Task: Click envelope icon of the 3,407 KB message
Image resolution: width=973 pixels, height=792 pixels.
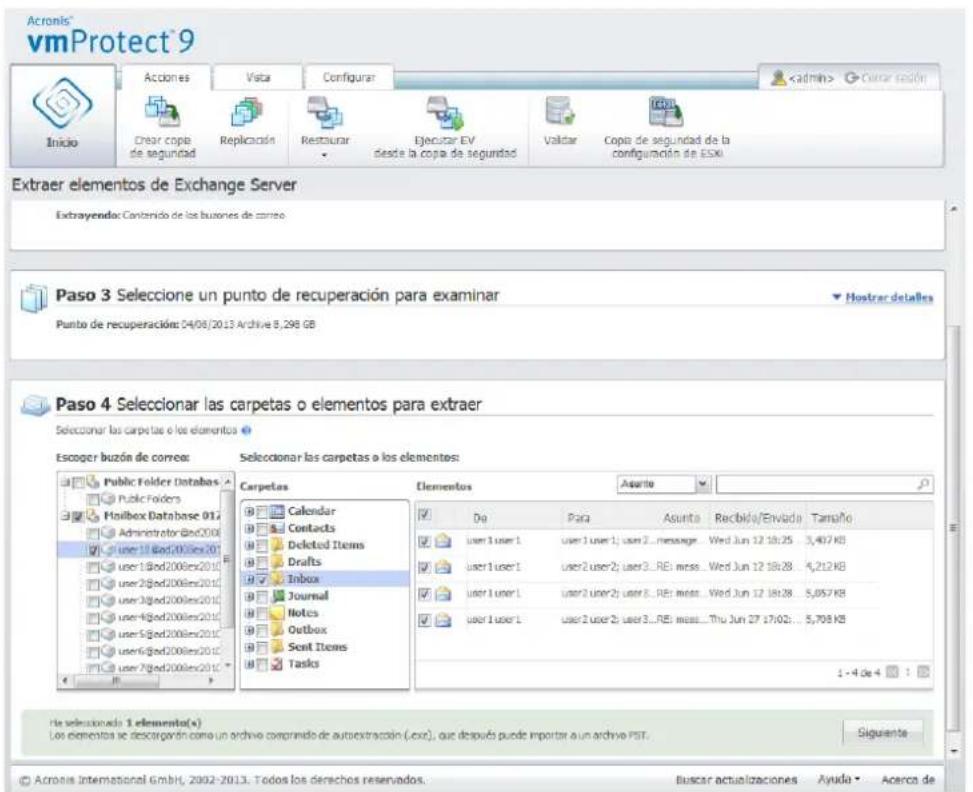Action: (x=442, y=541)
